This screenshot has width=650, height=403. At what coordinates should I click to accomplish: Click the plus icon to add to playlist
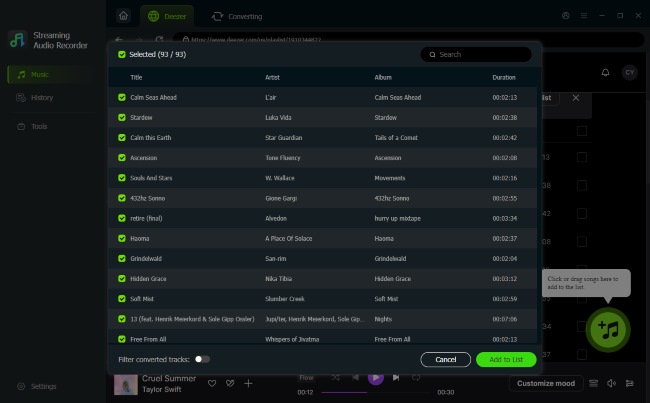(248, 384)
